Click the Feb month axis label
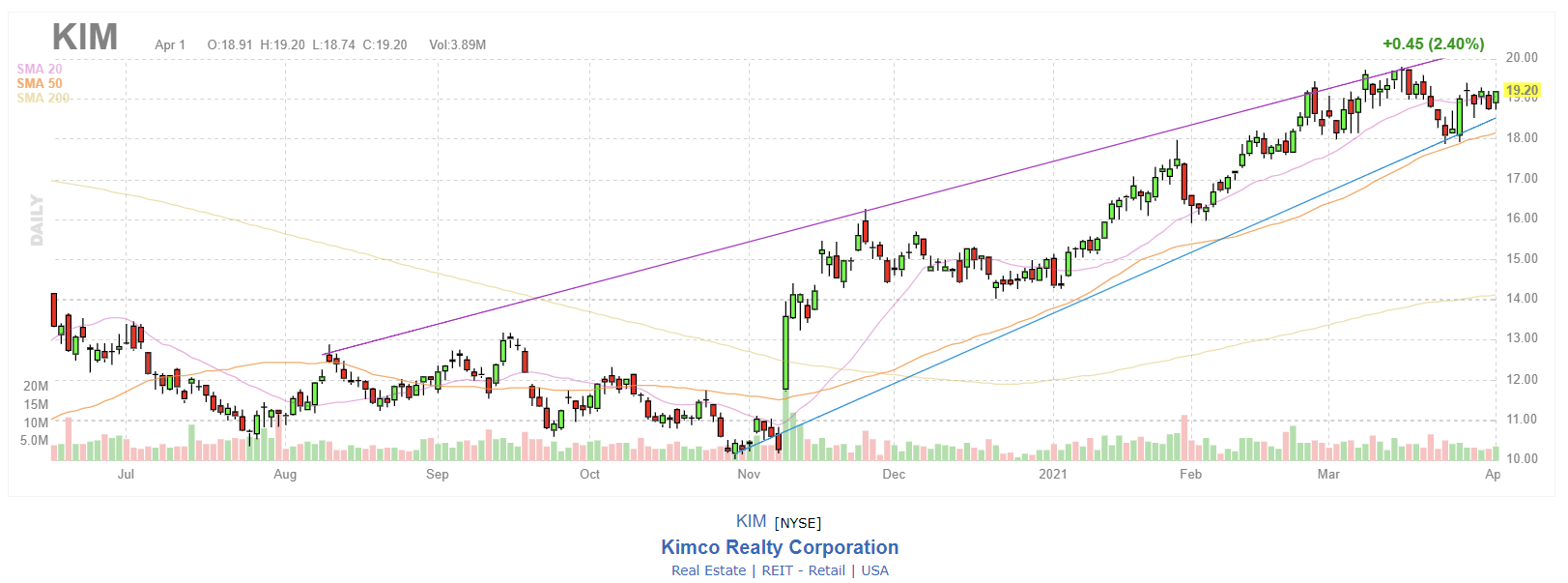This screenshot has width=1568, height=583. click(1190, 475)
